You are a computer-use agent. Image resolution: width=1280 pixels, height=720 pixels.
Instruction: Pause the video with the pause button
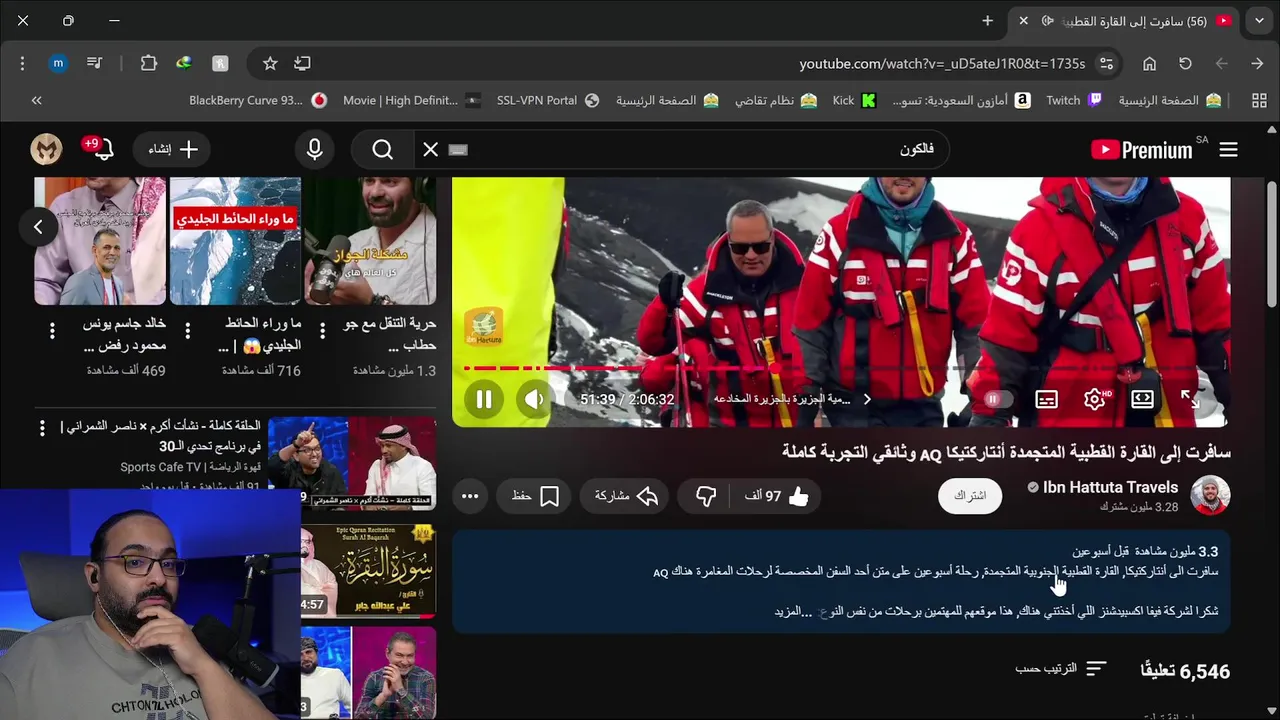coord(484,399)
